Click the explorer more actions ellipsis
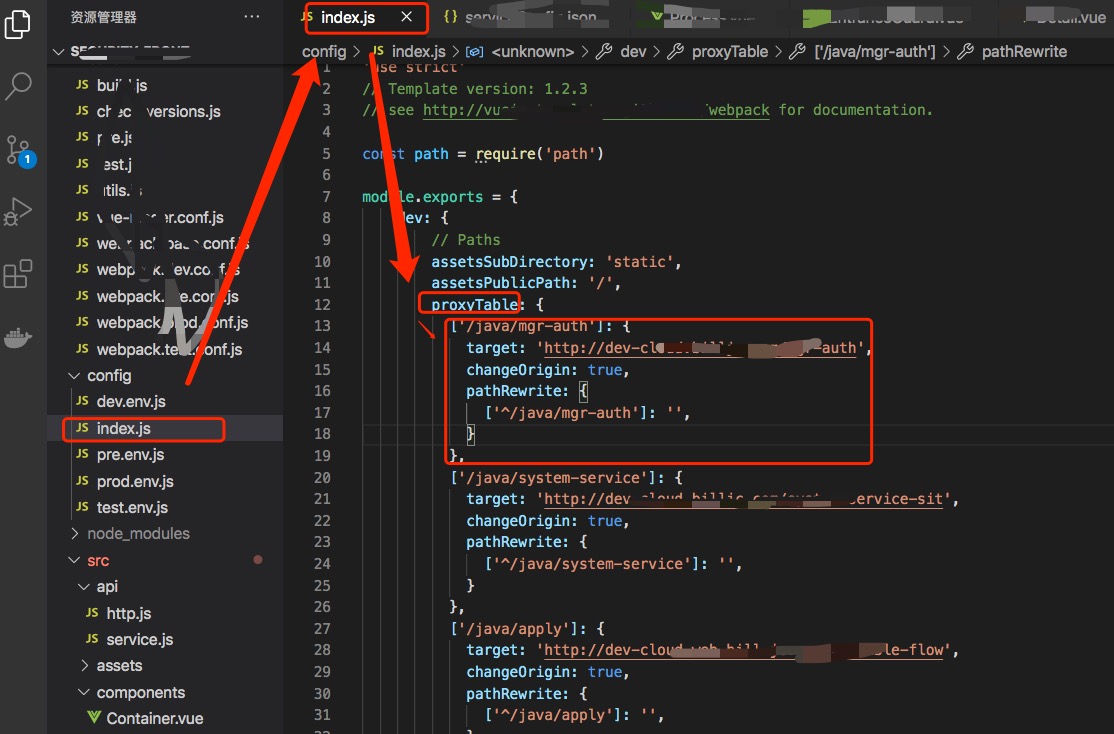This screenshot has height=734, width=1114. [251, 17]
